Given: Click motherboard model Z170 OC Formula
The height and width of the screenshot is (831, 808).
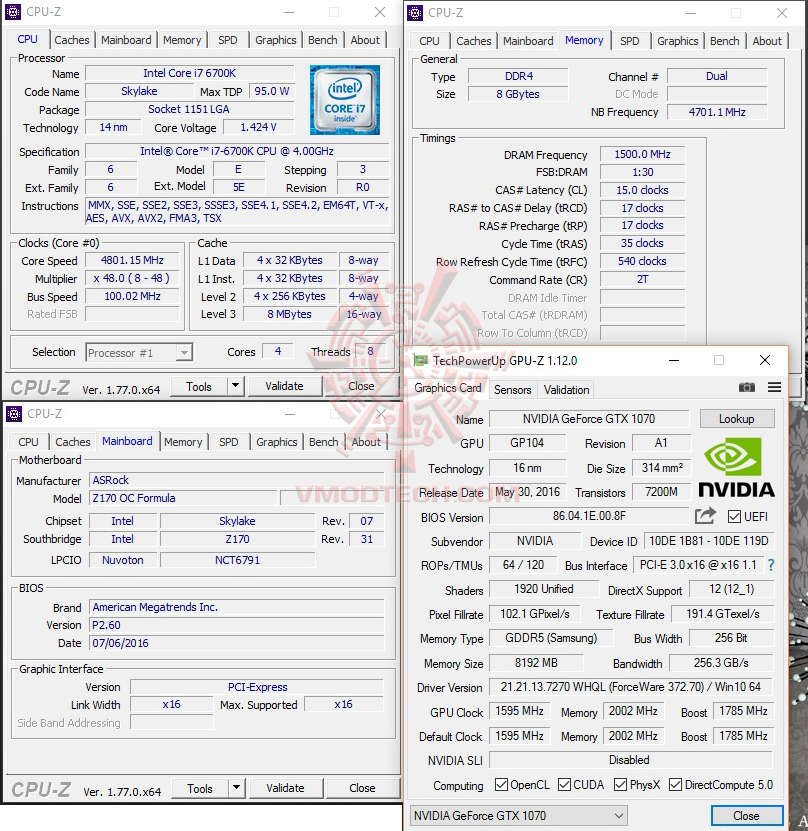Looking at the screenshot, I should (x=183, y=498).
